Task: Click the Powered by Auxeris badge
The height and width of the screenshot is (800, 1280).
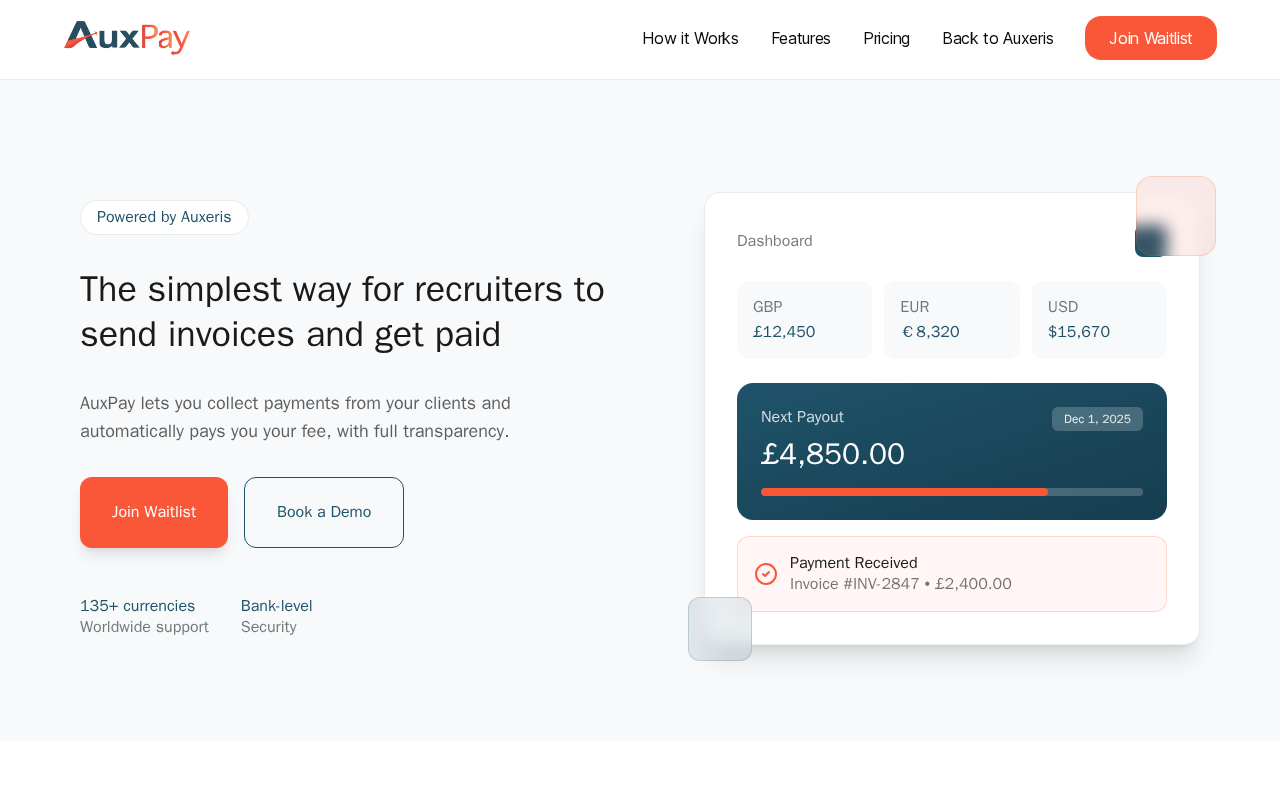Action: tap(164, 217)
